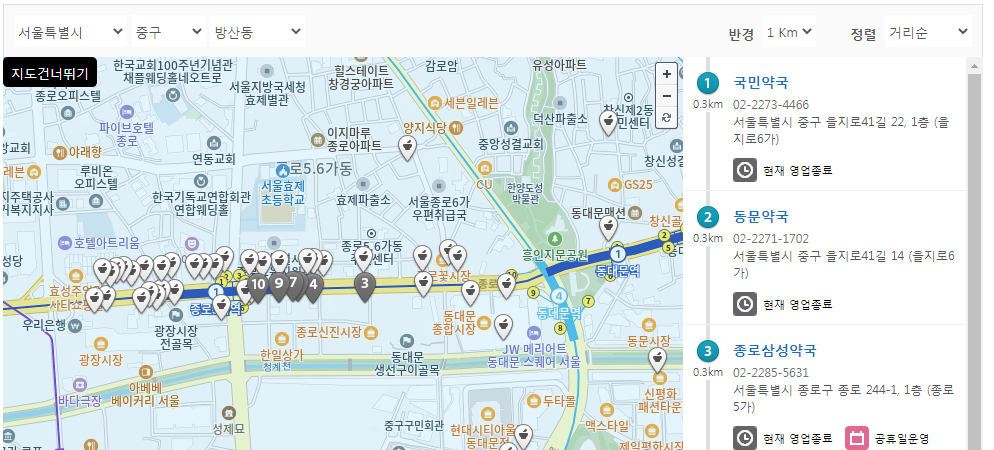Click phone number 02-2271-1702
Screen dimensions: 994x450
[771, 239]
